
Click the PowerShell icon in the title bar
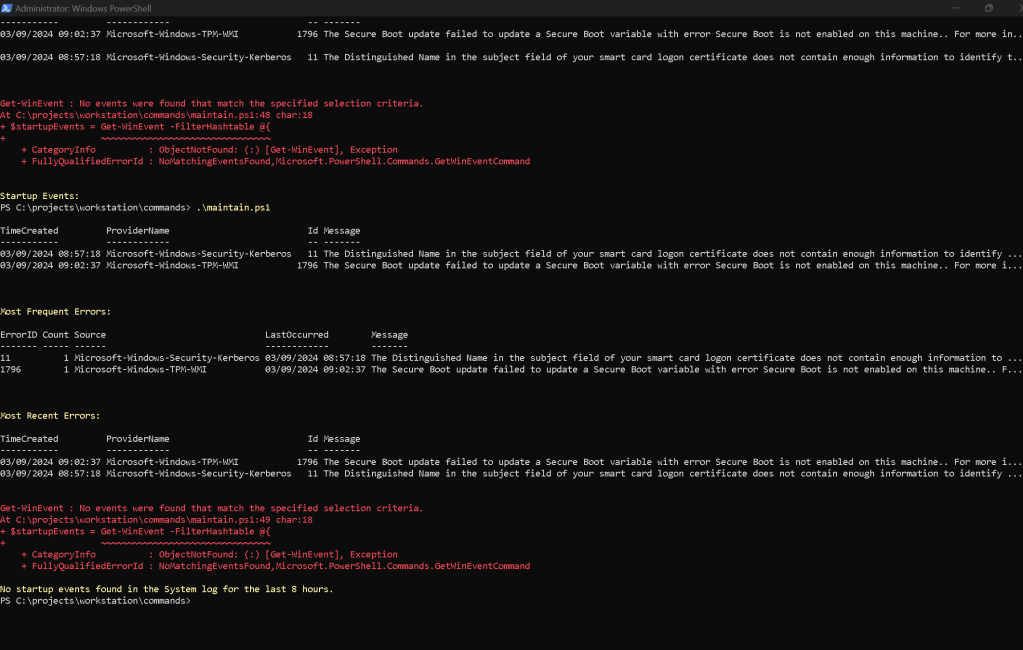(7, 8)
